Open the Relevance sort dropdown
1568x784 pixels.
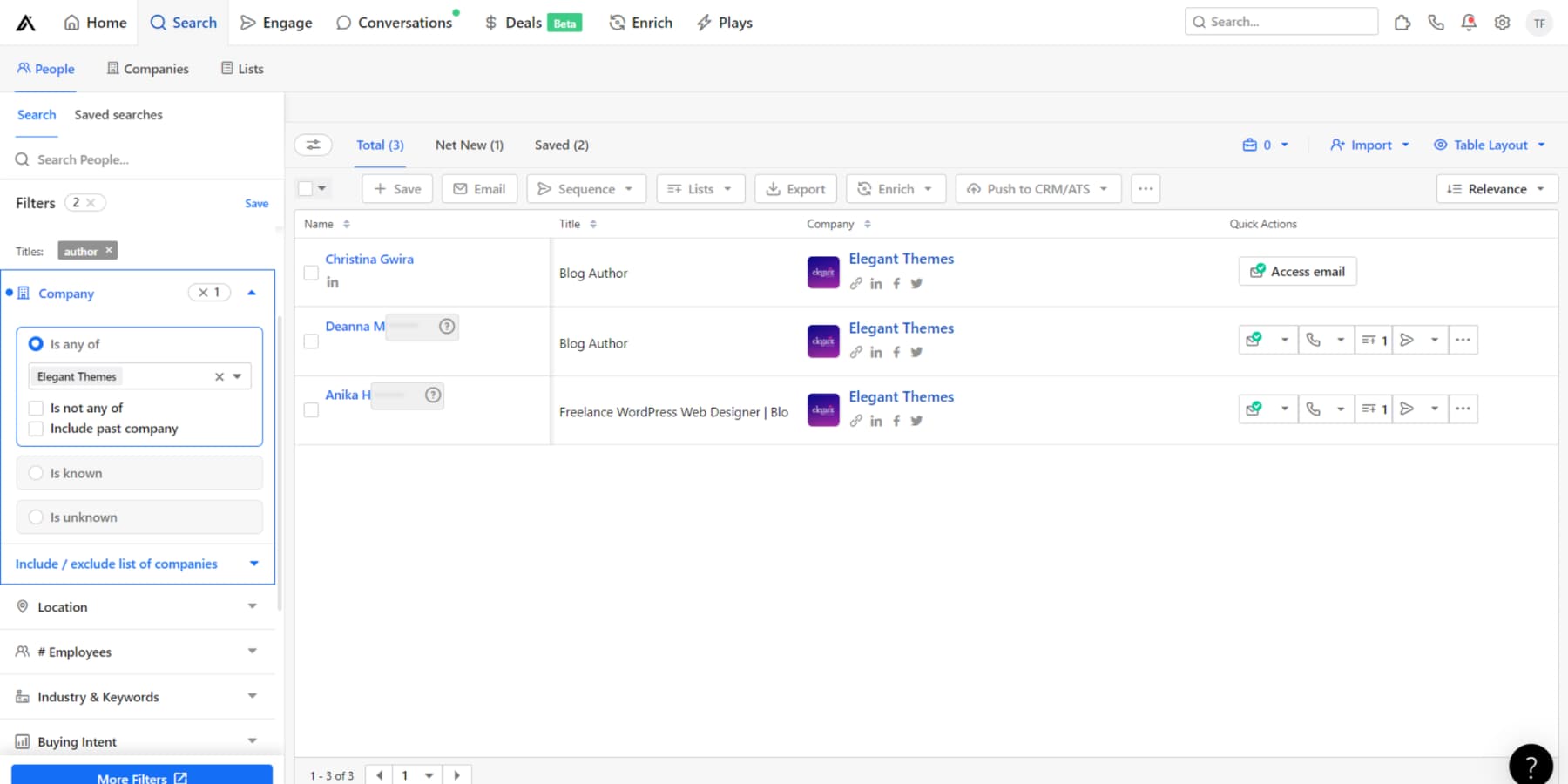tap(1496, 188)
